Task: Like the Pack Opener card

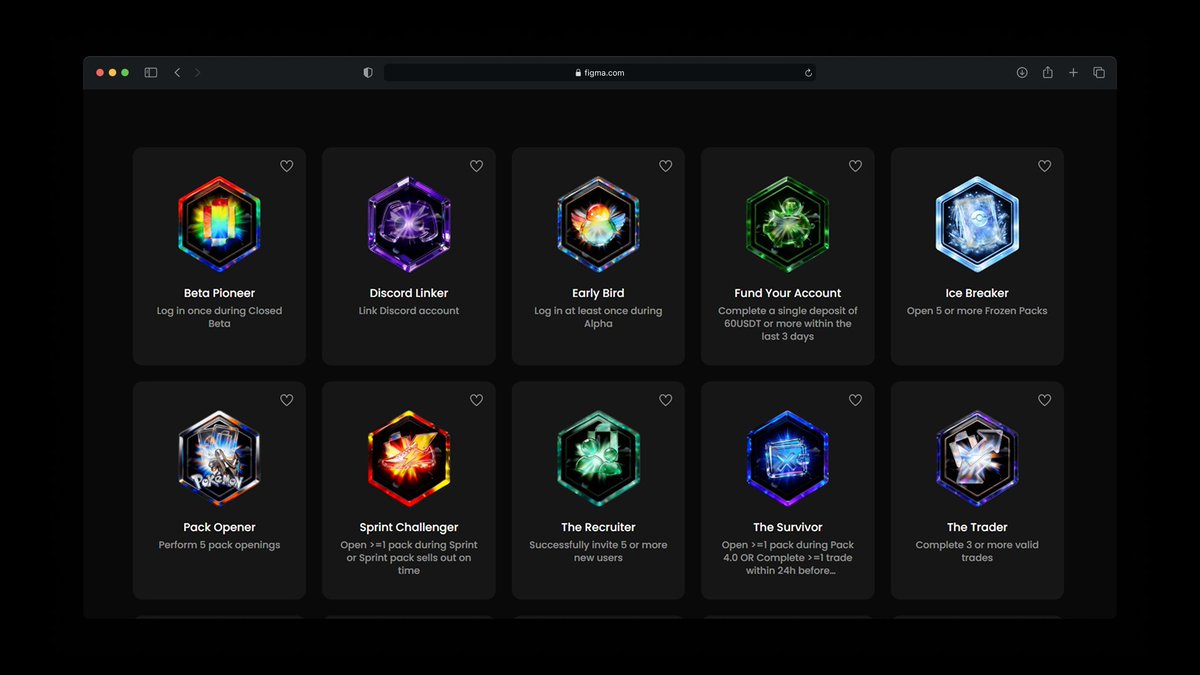Action: coord(287,400)
